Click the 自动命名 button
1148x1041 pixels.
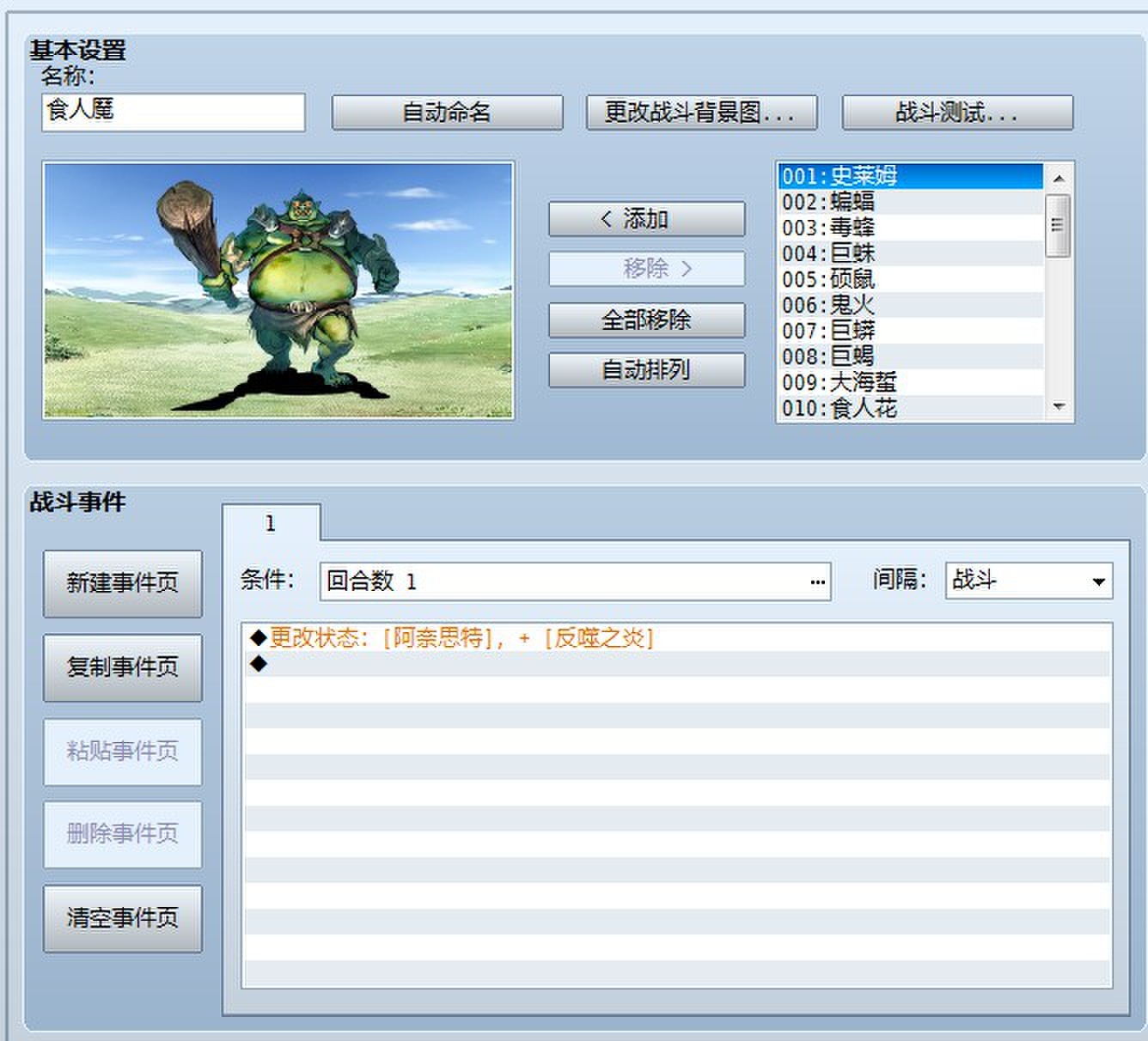(x=447, y=113)
